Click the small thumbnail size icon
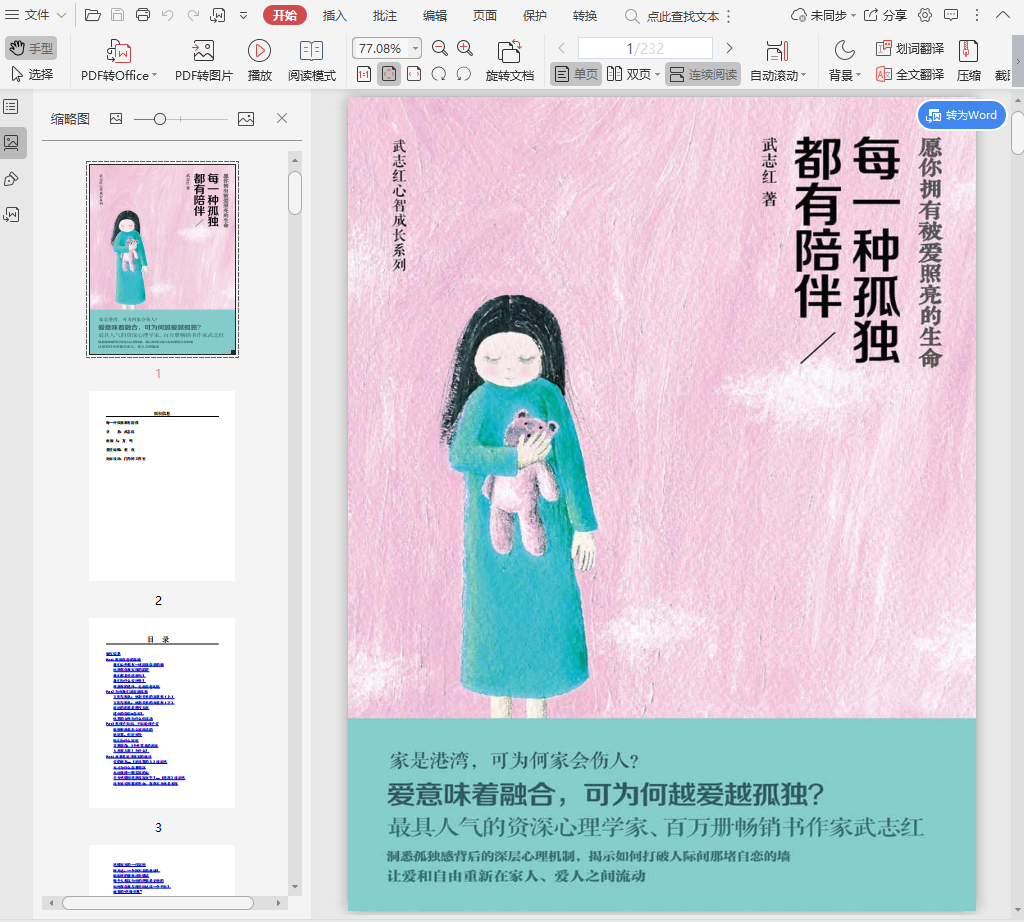The width and height of the screenshot is (1024, 922). [116, 119]
